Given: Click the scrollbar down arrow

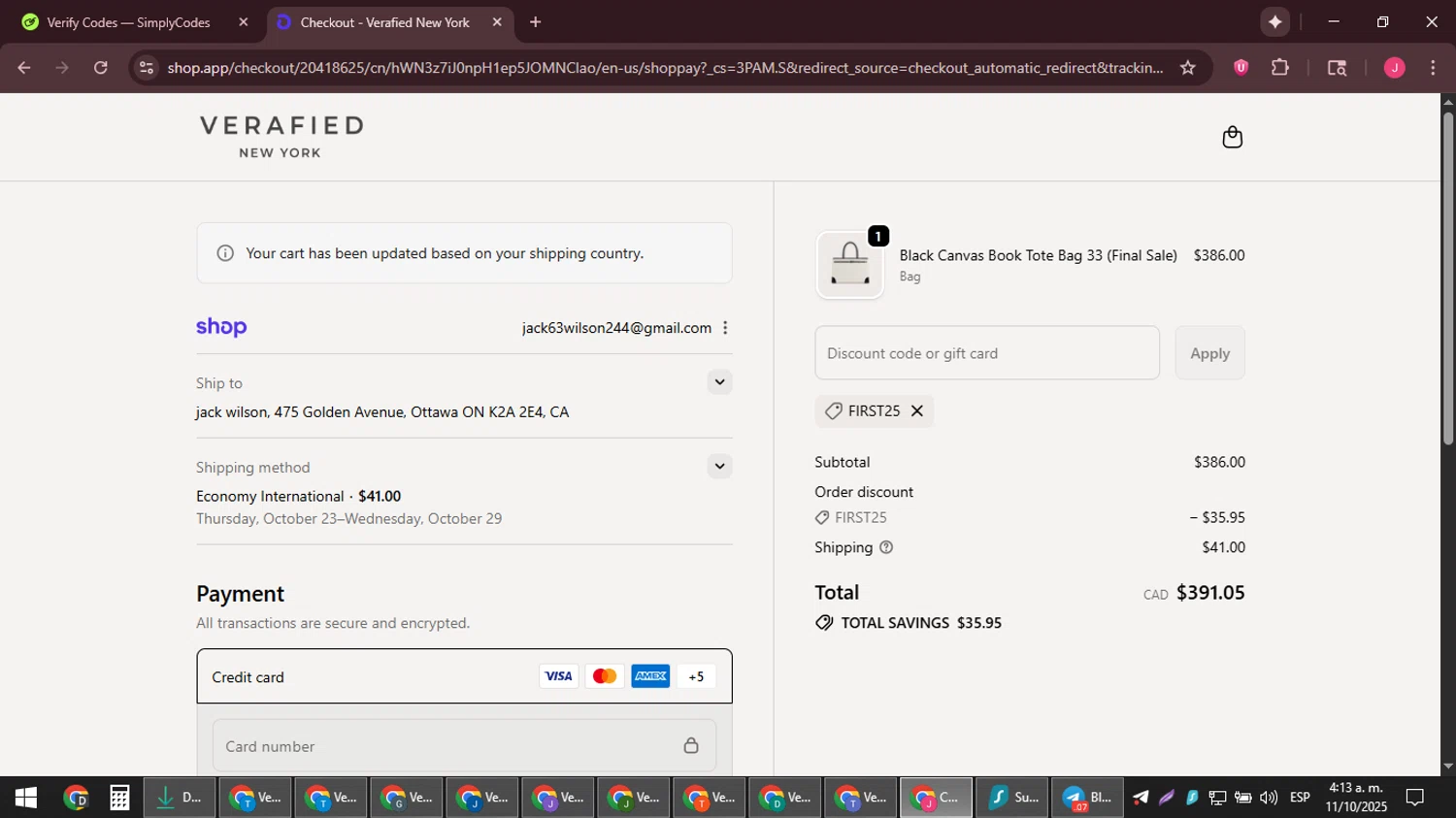Looking at the screenshot, I should coord(1448,767).
